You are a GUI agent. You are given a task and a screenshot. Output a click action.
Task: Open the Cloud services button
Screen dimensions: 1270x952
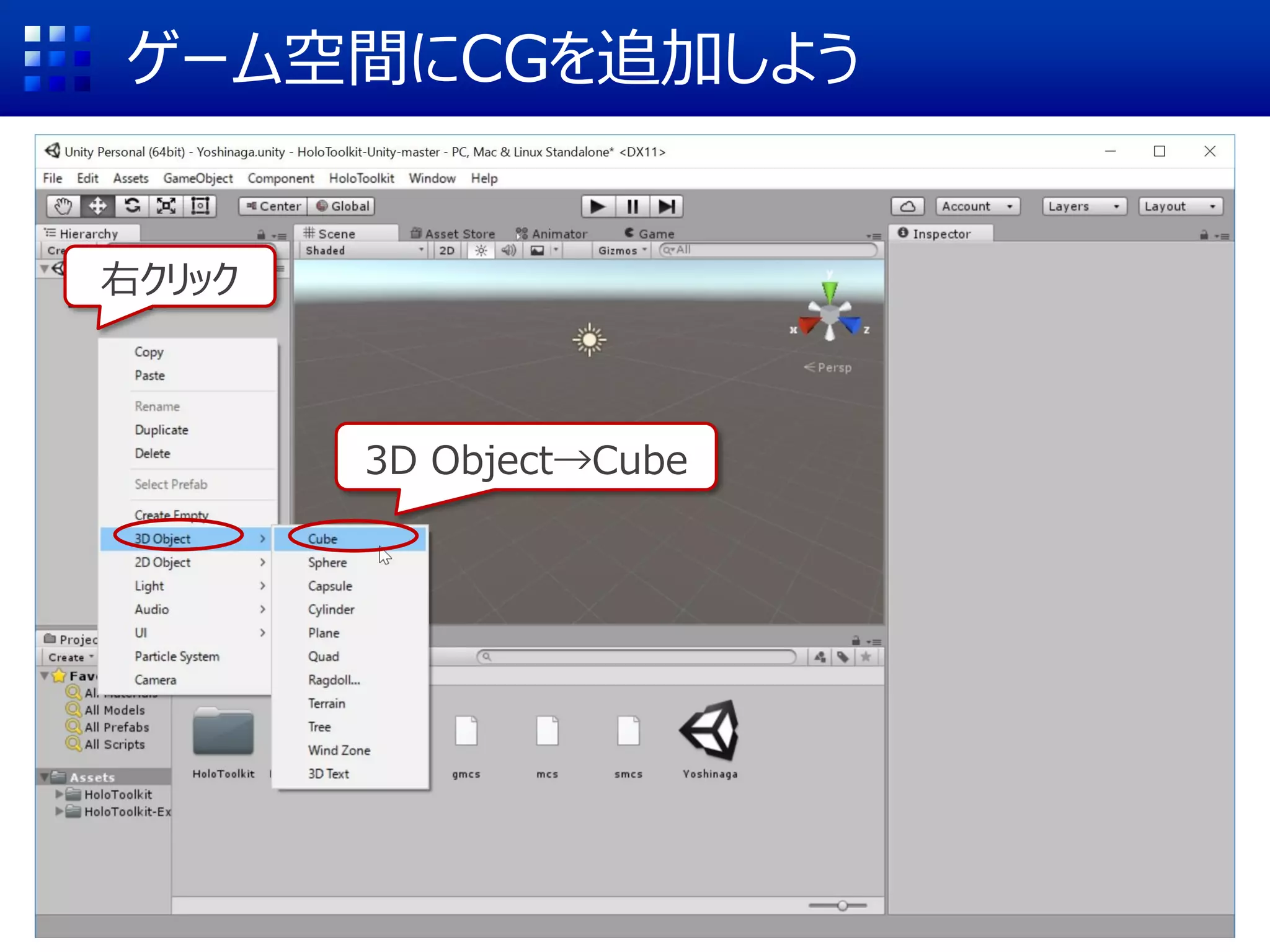pos(908,206)
